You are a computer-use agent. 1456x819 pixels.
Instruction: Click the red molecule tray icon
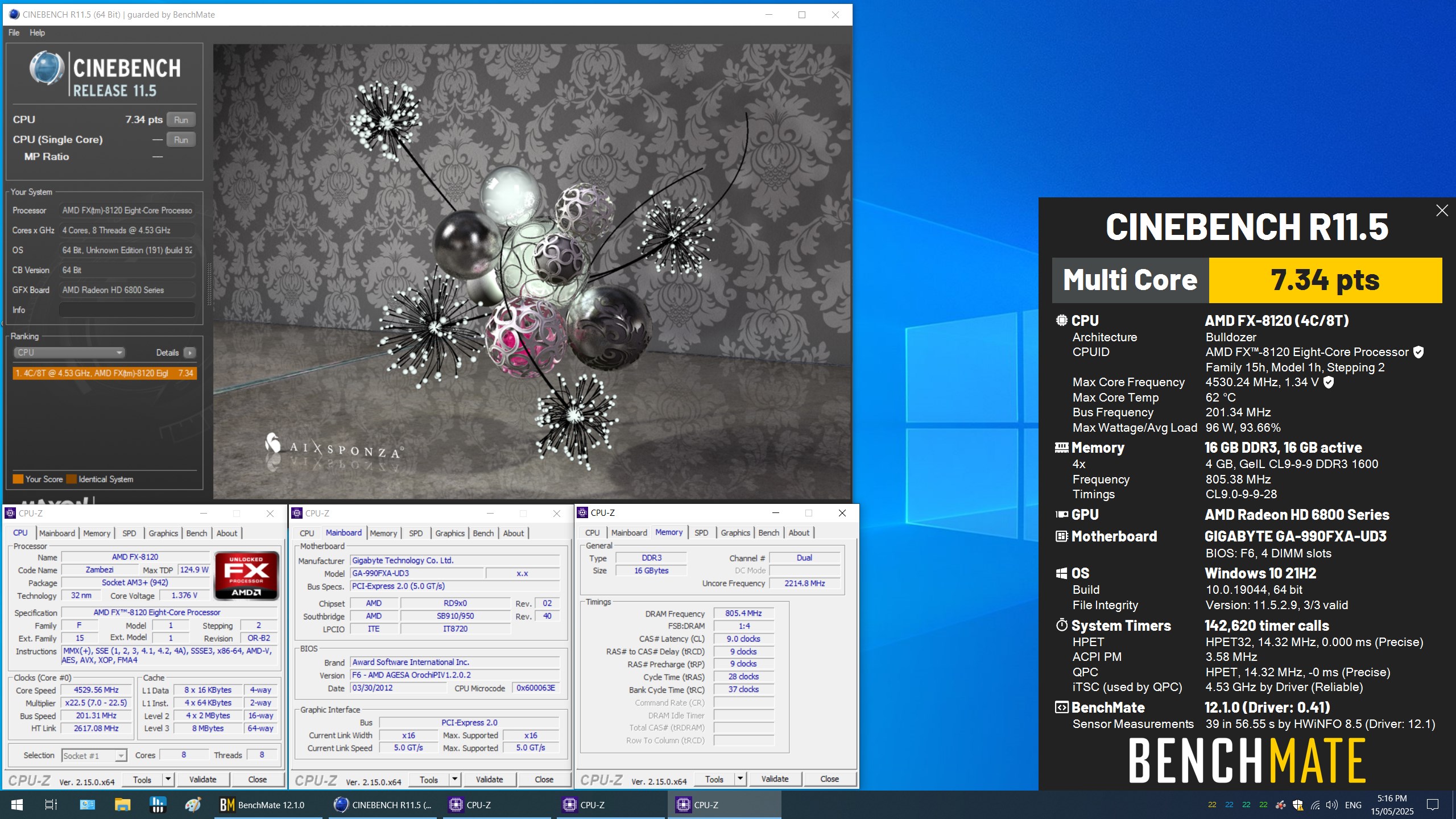tap(1280, 805)
